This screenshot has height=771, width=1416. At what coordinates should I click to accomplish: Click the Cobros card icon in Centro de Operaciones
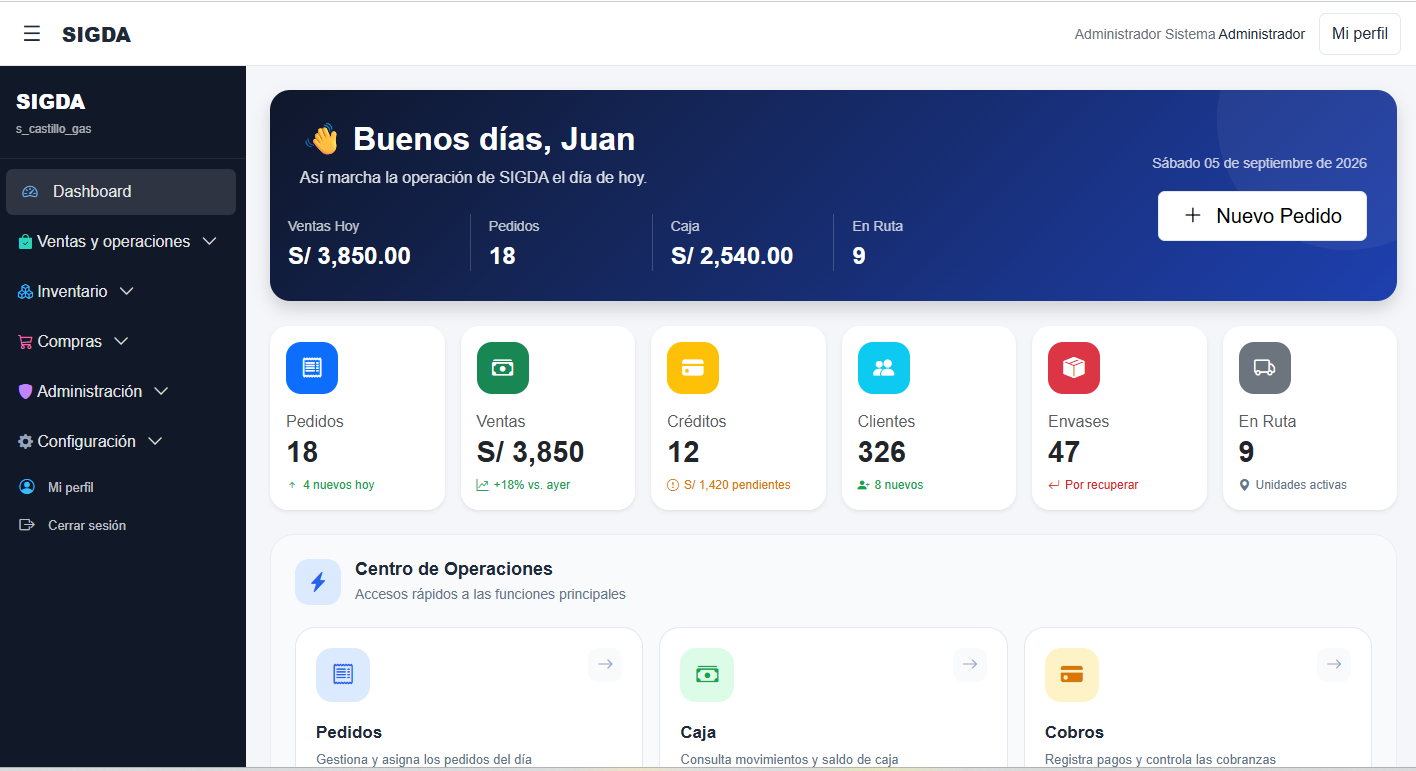(x=1072, y=675)
